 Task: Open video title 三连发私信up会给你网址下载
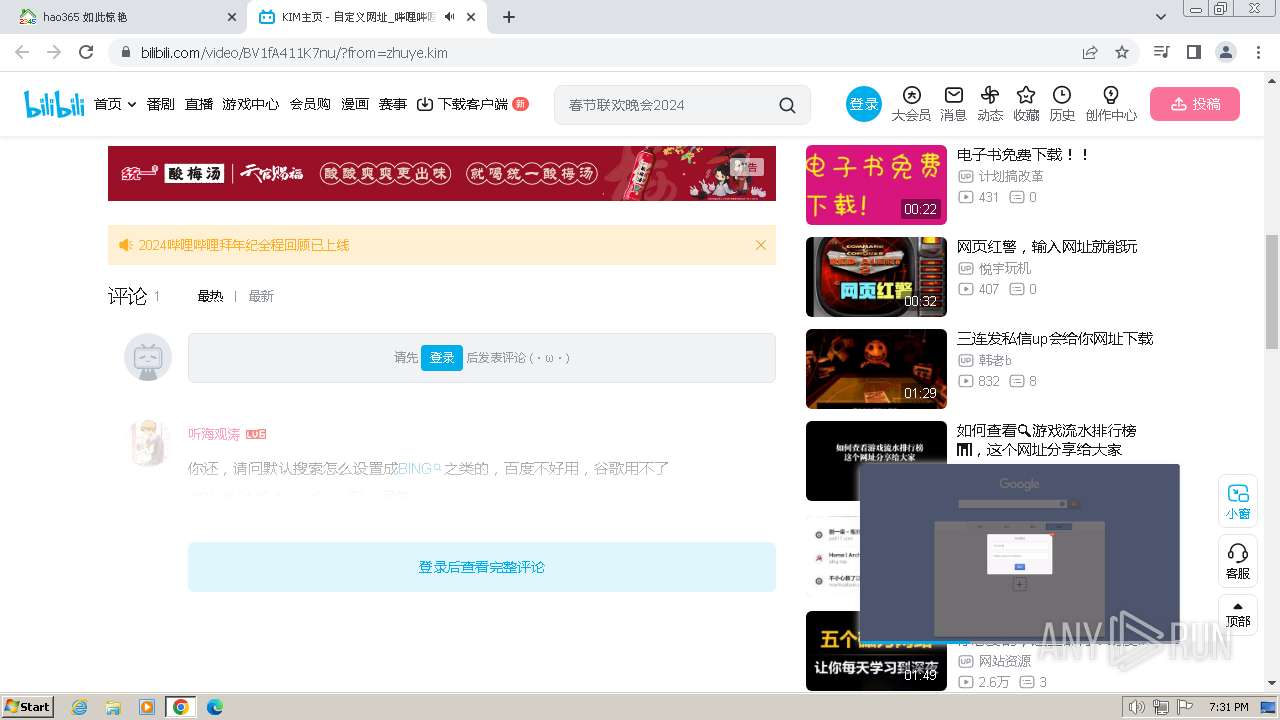(1055, 339)
